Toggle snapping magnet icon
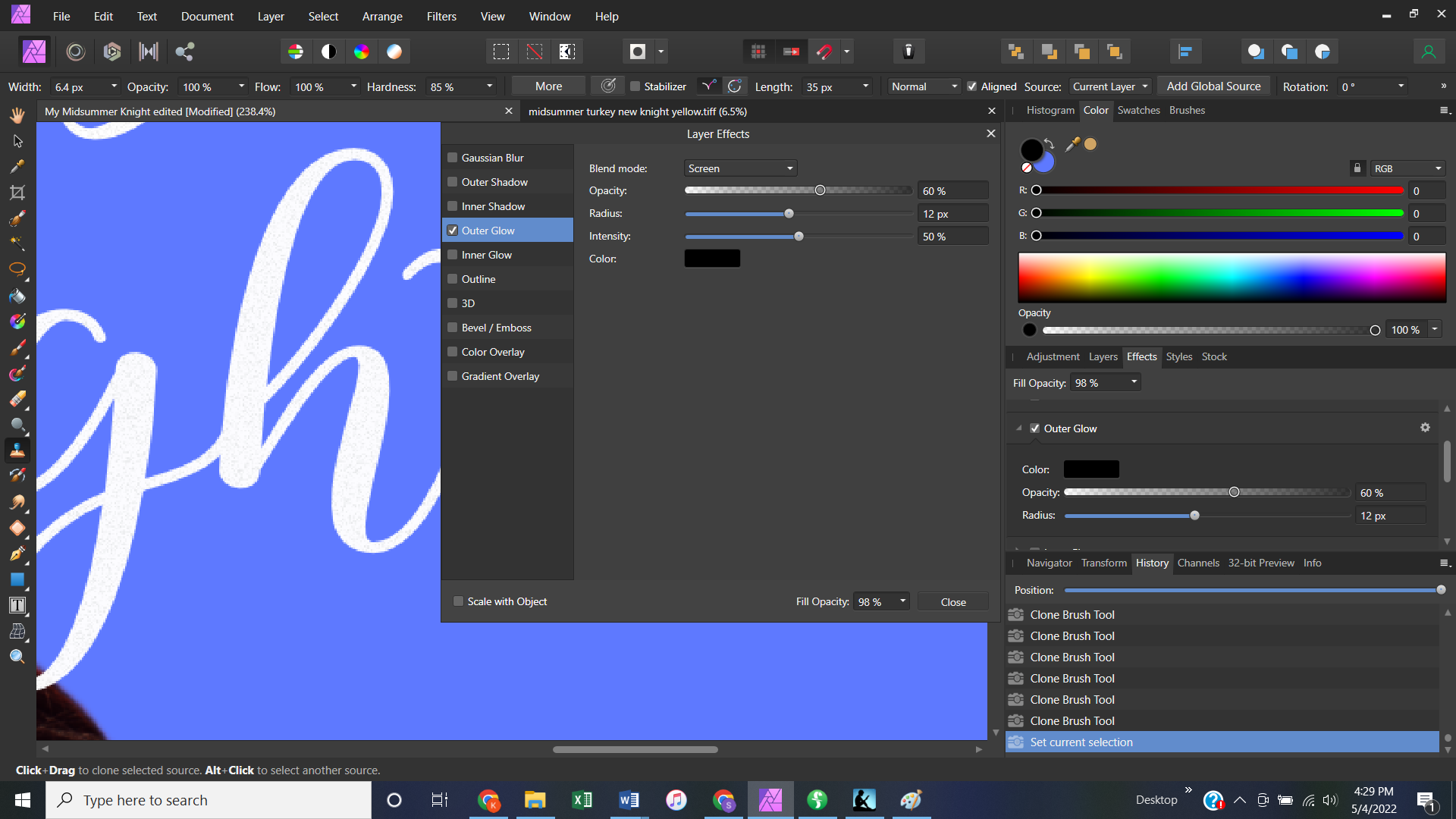1456x819 pixels. coord(824,52)
